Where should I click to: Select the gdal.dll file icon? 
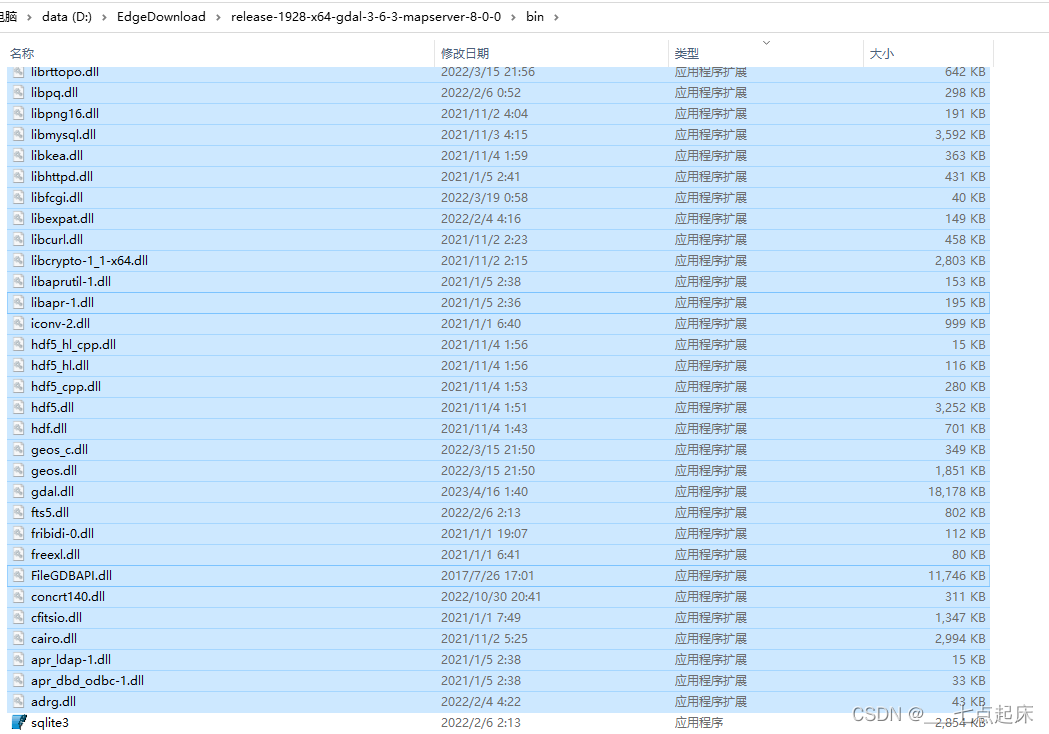(17, 491)
